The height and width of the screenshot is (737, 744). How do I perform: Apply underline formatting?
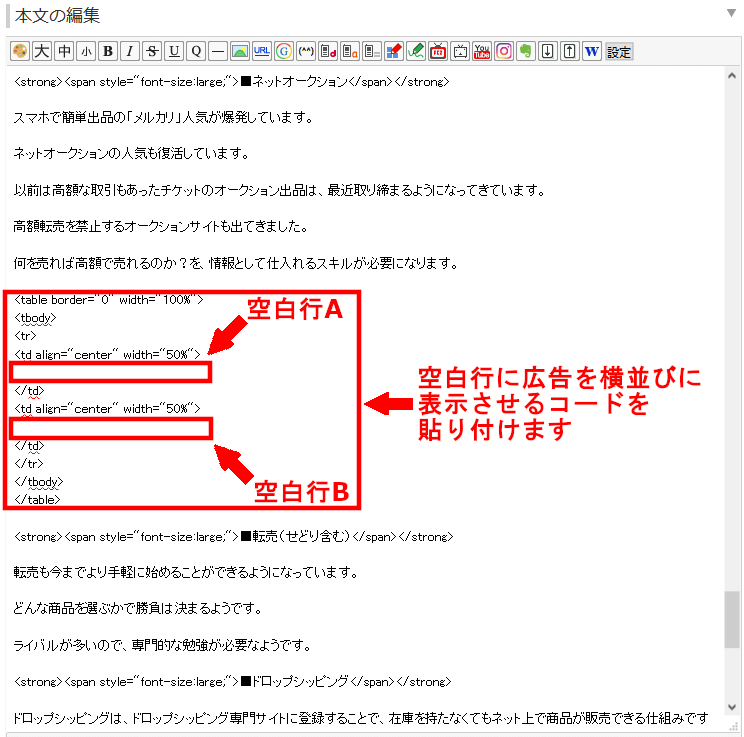pos(174,51)
